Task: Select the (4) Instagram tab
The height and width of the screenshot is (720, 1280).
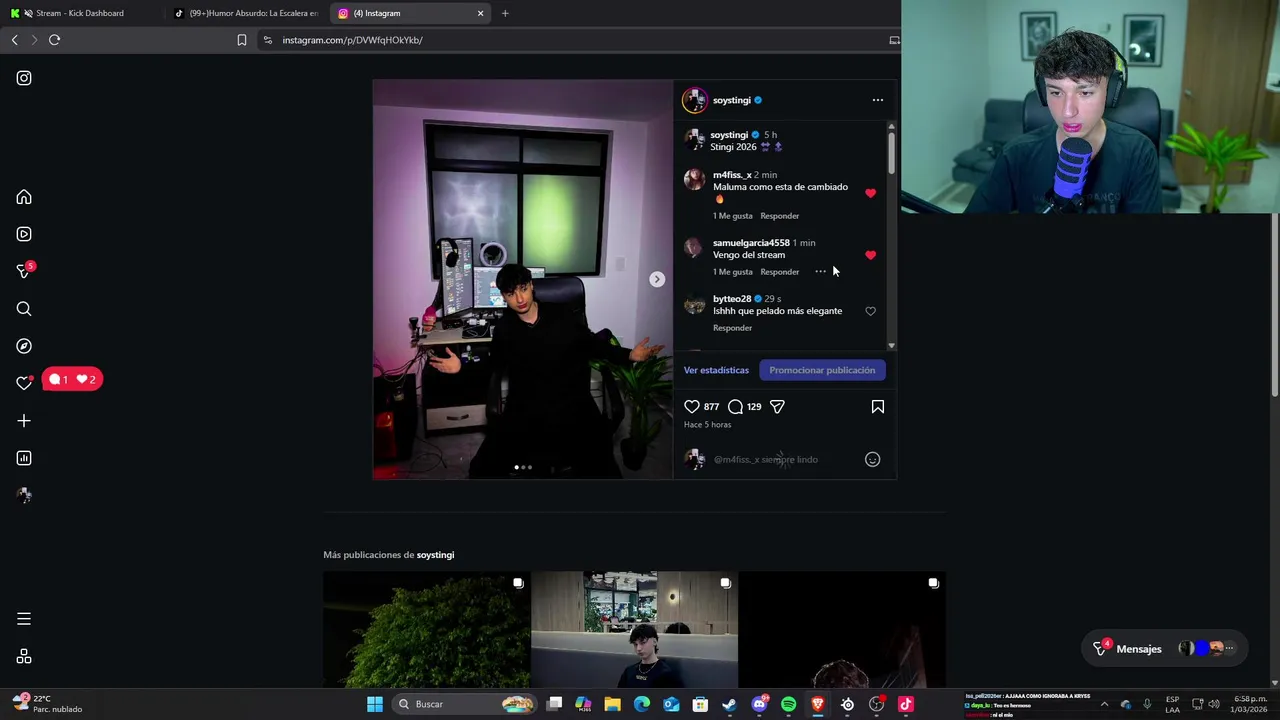Action: point(400,13)
